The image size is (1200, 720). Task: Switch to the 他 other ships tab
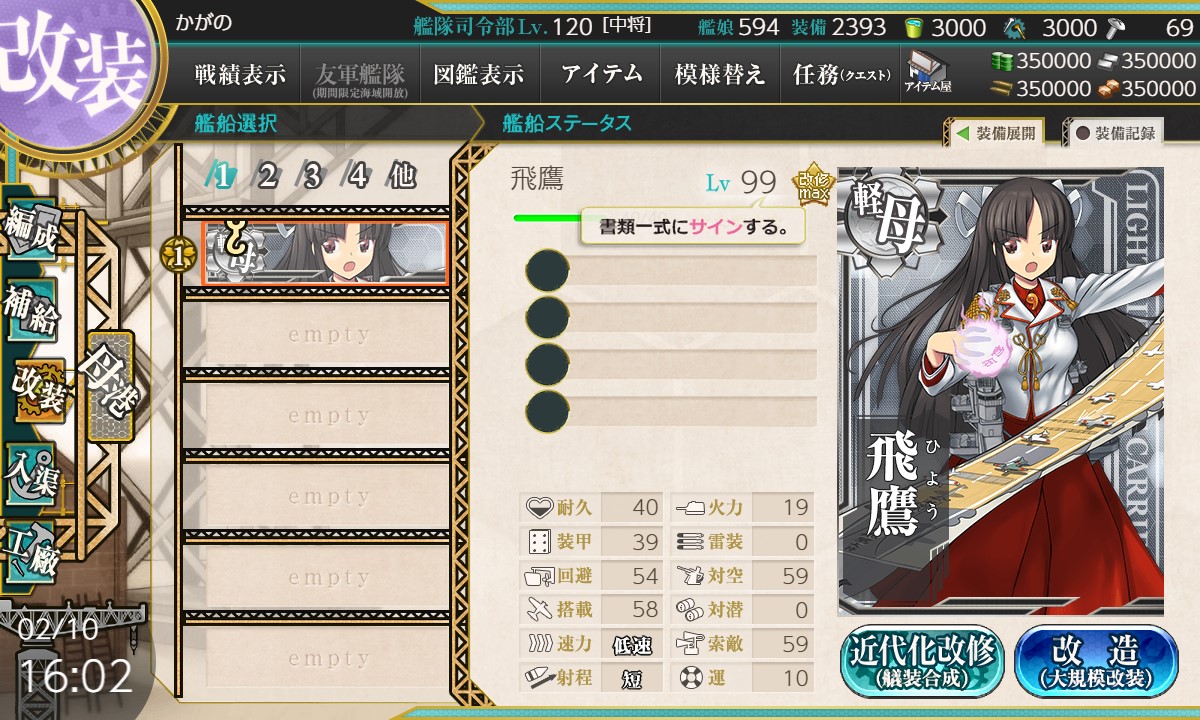402,177
